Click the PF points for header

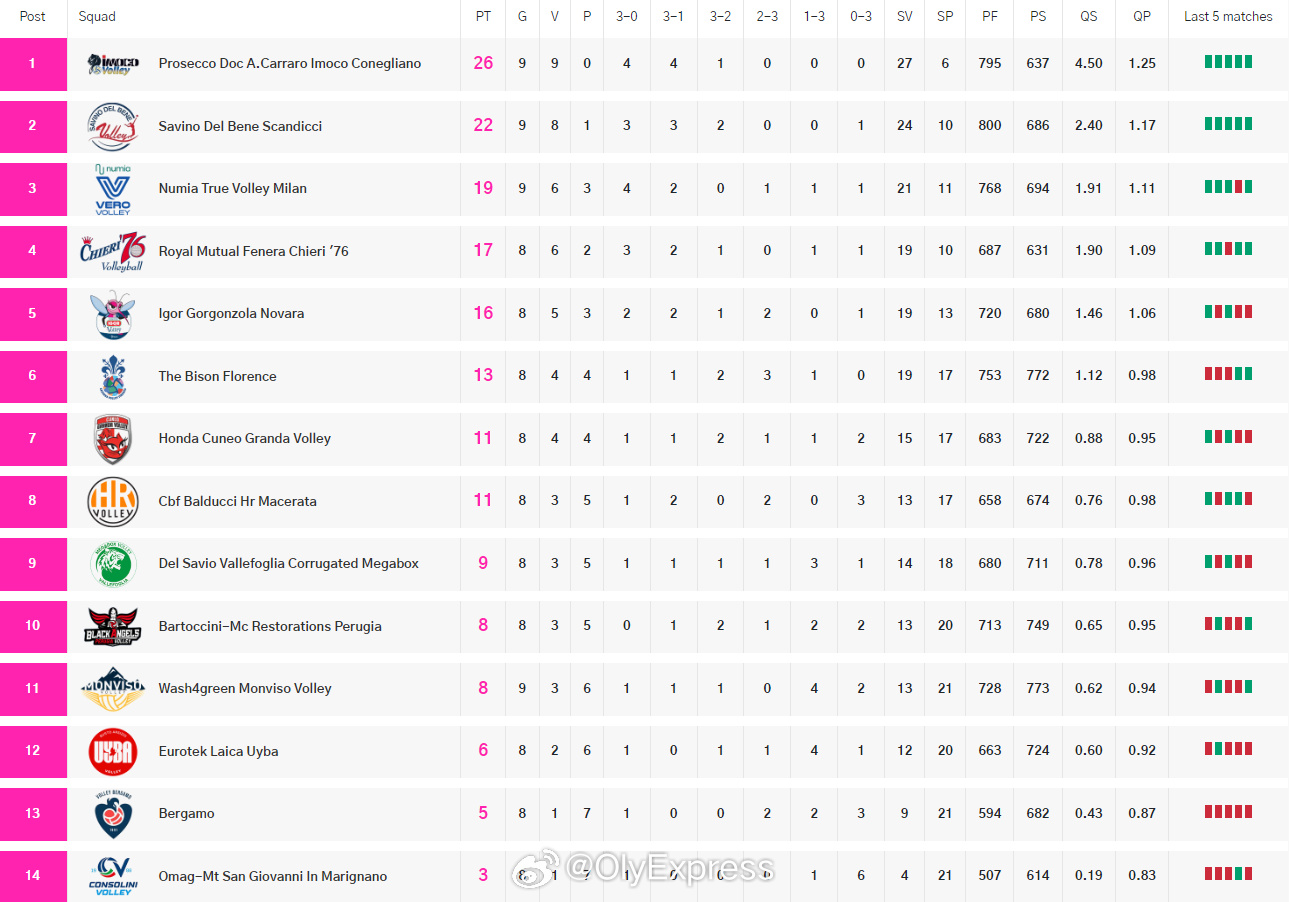990,16
